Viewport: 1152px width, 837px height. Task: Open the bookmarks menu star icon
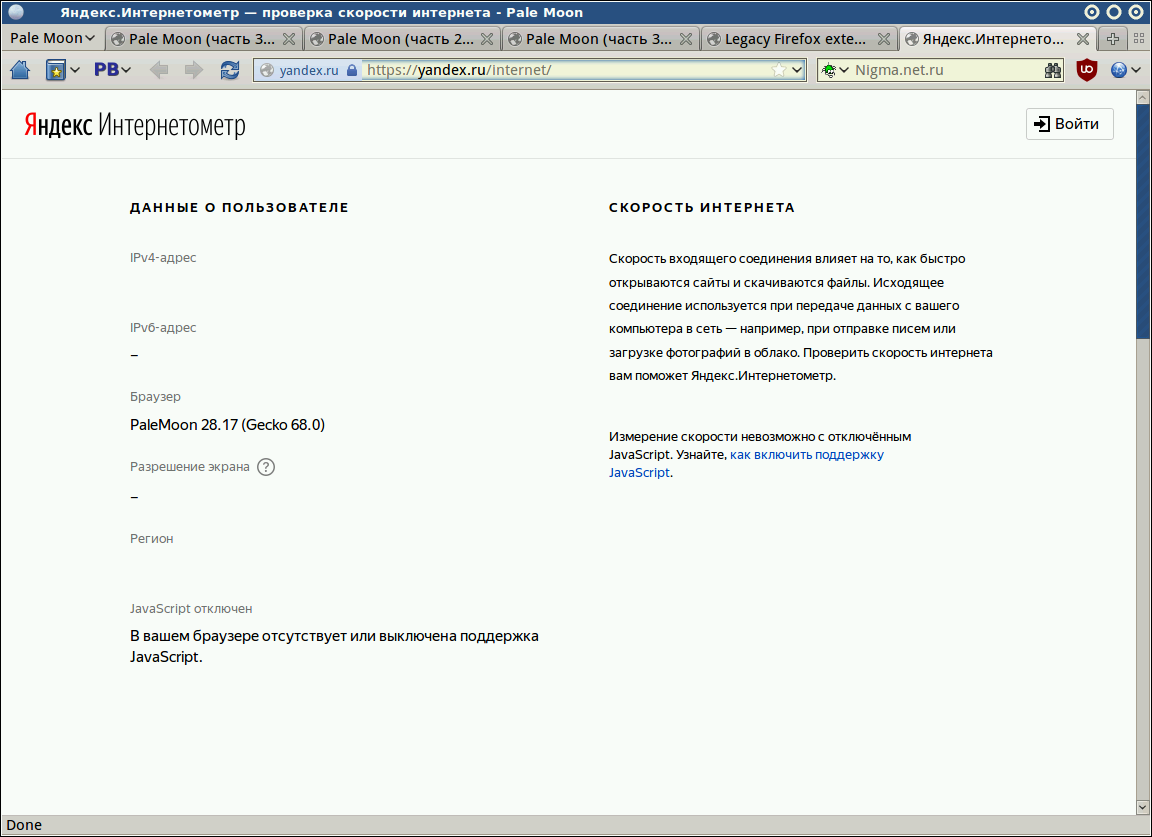tap(56, 70)
